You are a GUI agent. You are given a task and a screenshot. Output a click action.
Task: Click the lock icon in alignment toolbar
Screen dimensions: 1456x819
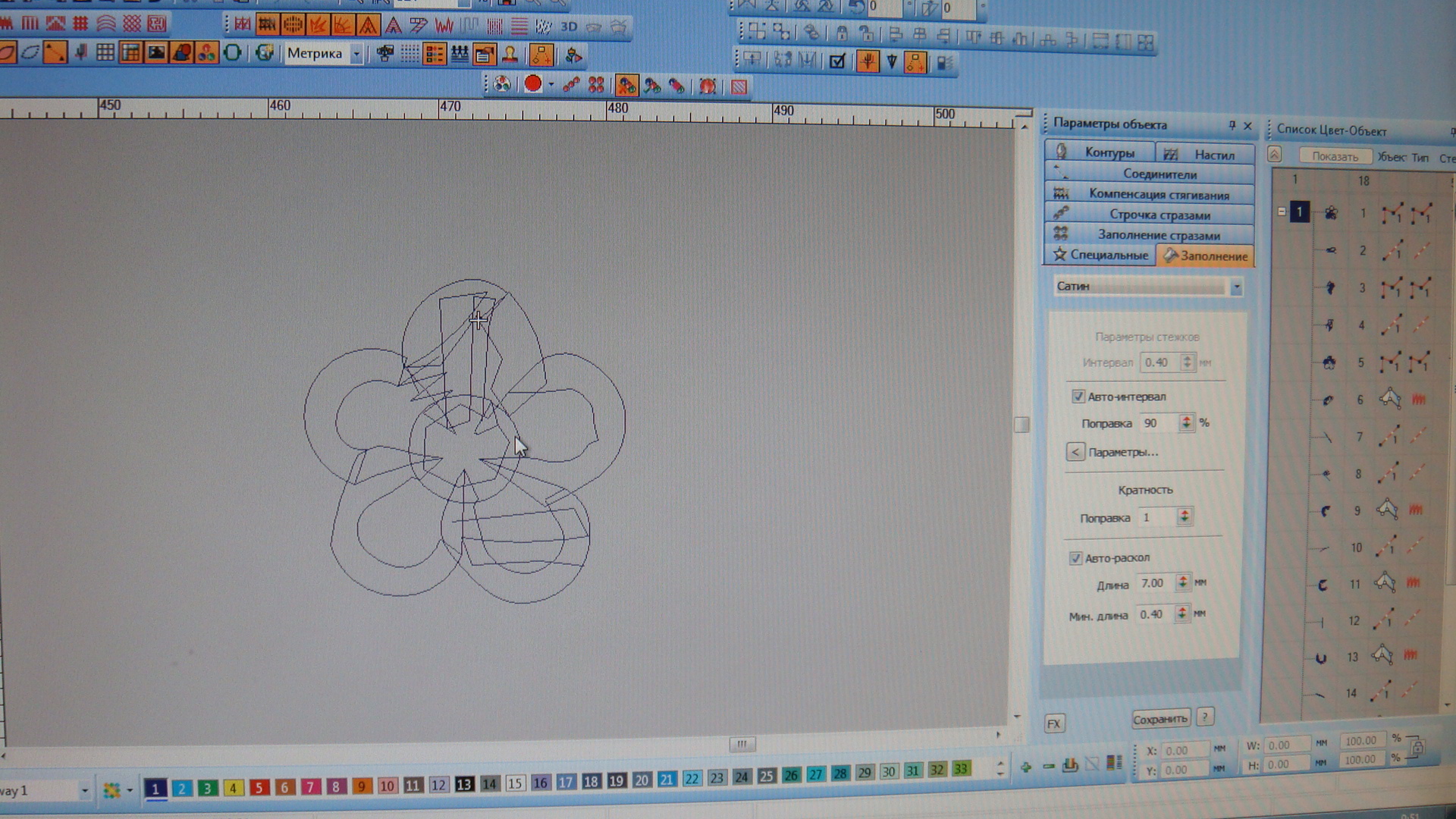click(x=842, y=33)
